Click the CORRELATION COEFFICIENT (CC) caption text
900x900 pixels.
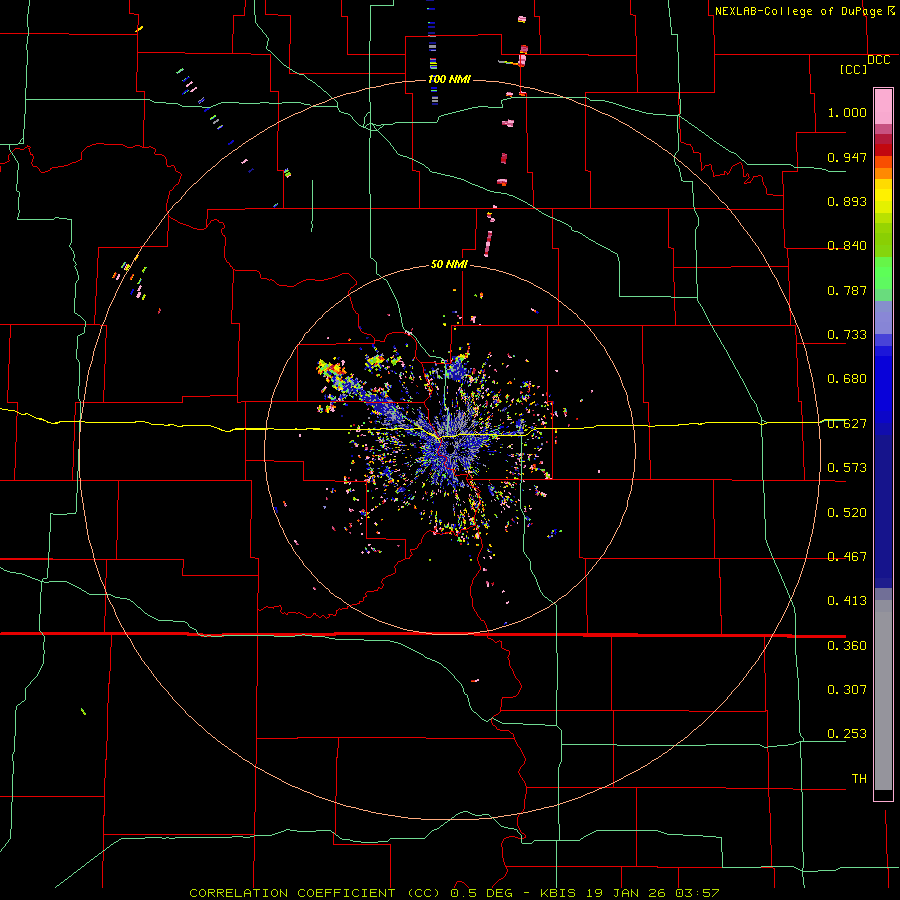[315, 893]
